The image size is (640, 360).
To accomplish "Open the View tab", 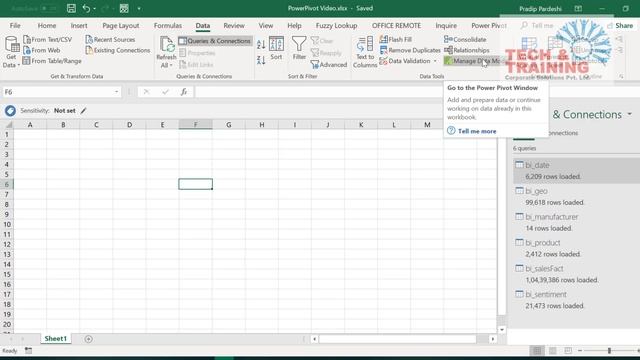I will click(266, 25).
